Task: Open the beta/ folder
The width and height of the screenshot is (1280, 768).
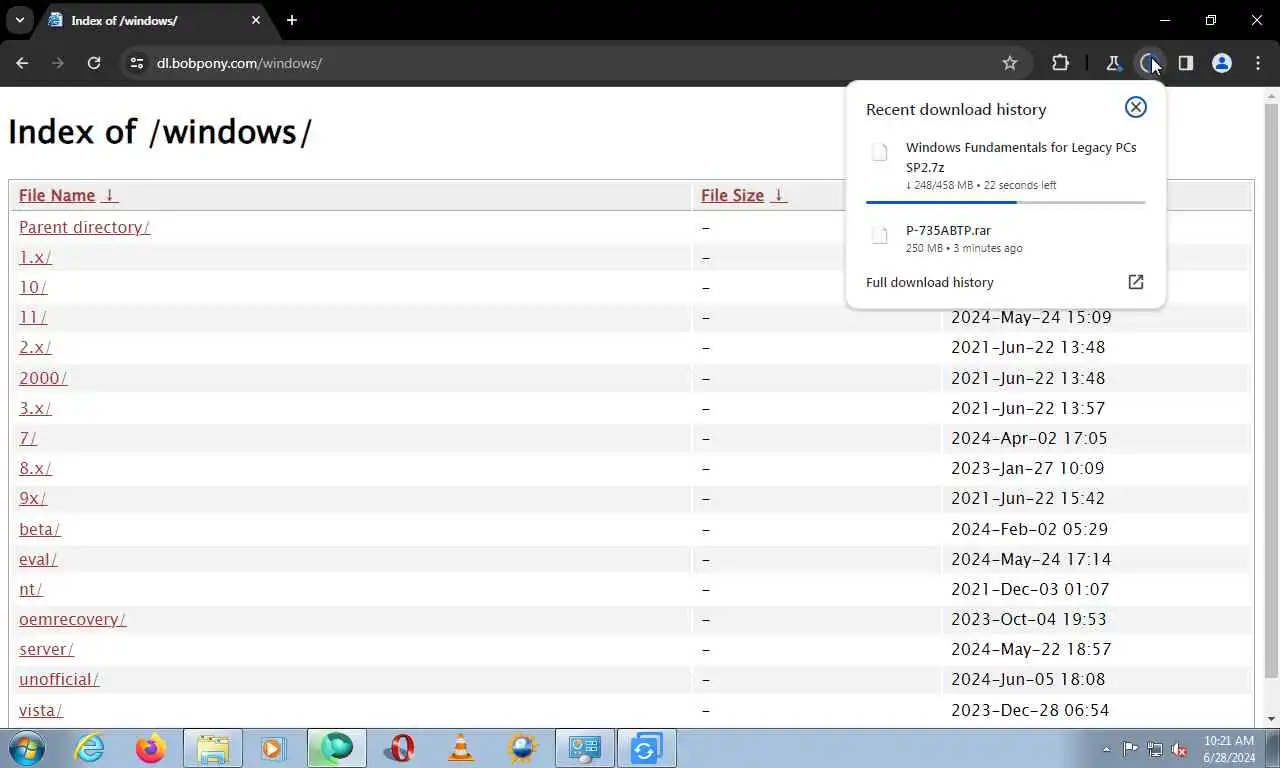Action: pos(40,529)
